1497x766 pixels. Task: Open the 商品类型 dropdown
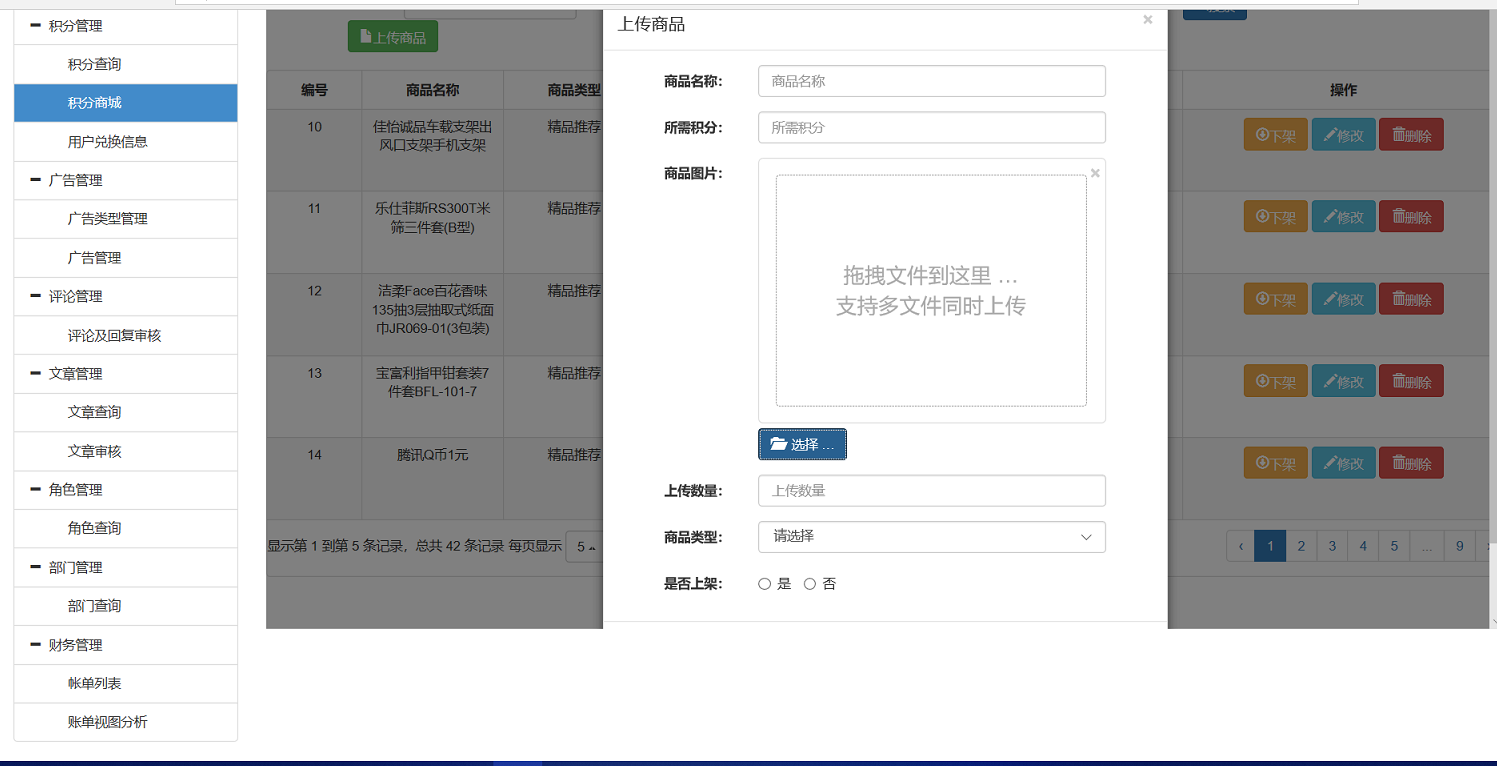click(x=931, y=537)
